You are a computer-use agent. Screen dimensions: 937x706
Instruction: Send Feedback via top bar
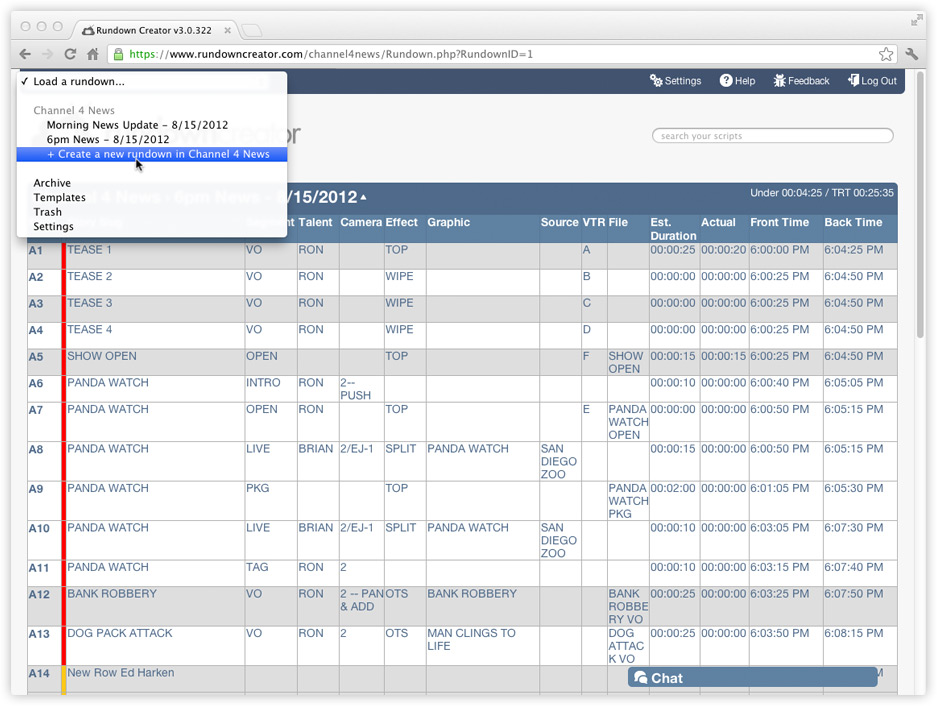(x=802, y=81)
